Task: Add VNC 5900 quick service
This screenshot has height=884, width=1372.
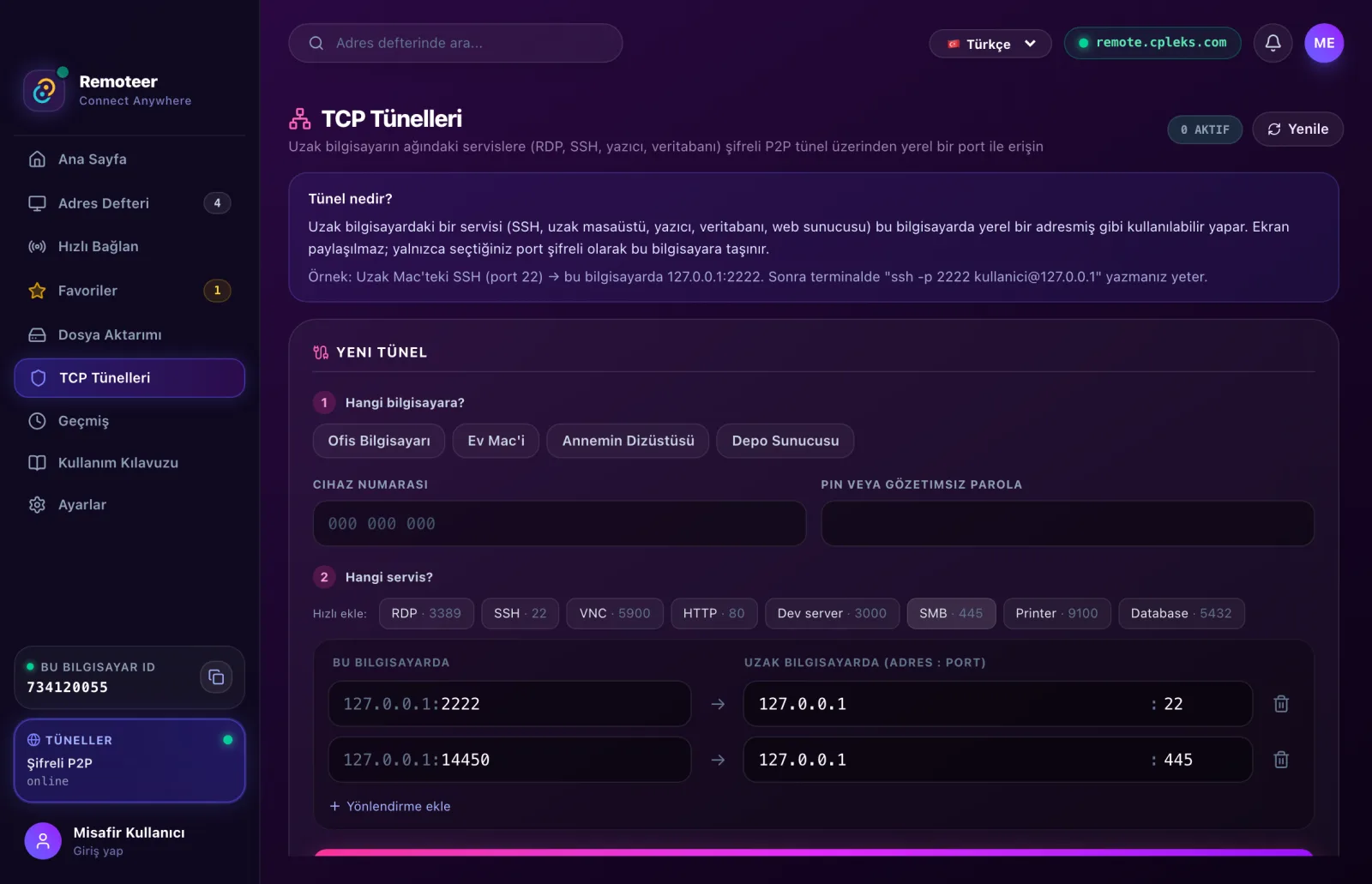Action: [x=615, y=613]
